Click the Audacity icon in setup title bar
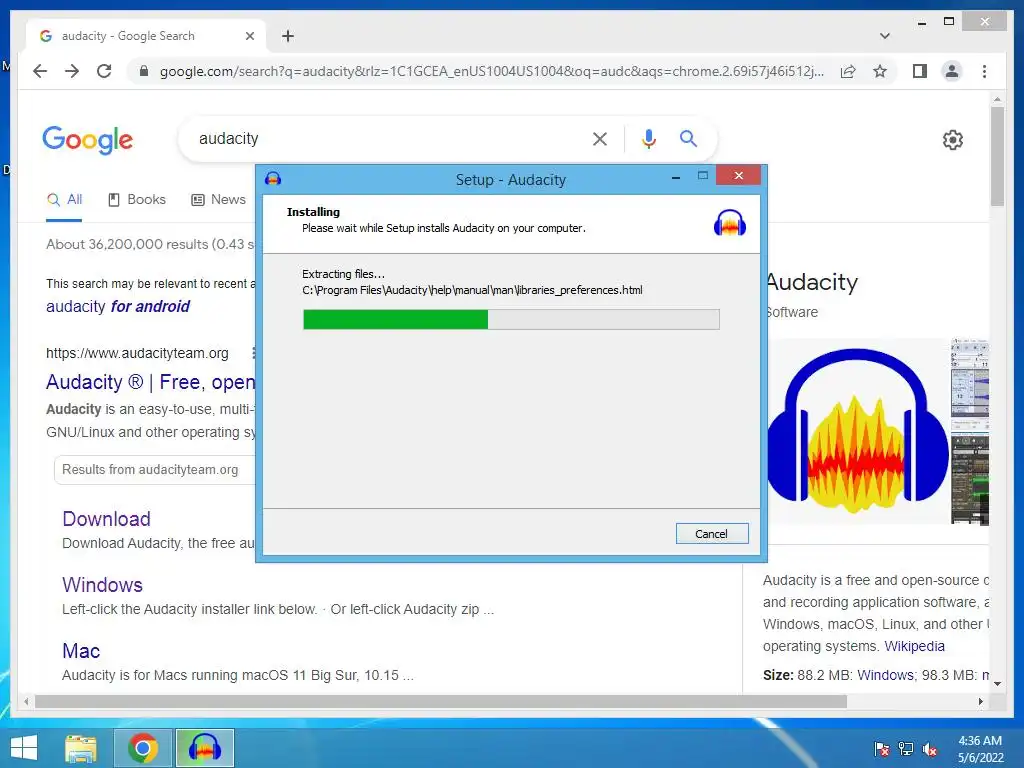1024x768 pixels. [273, 178]
